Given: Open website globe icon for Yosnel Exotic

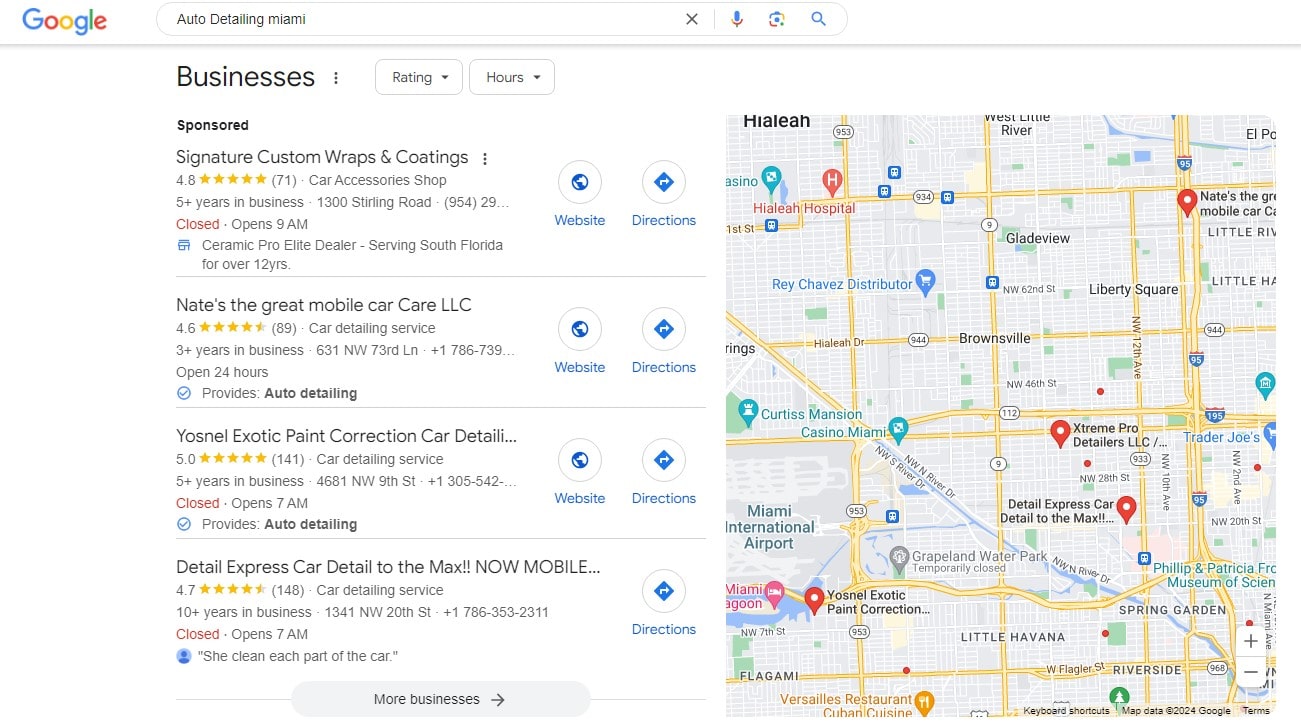Looking at the screenshot, I should click(580, 460).
